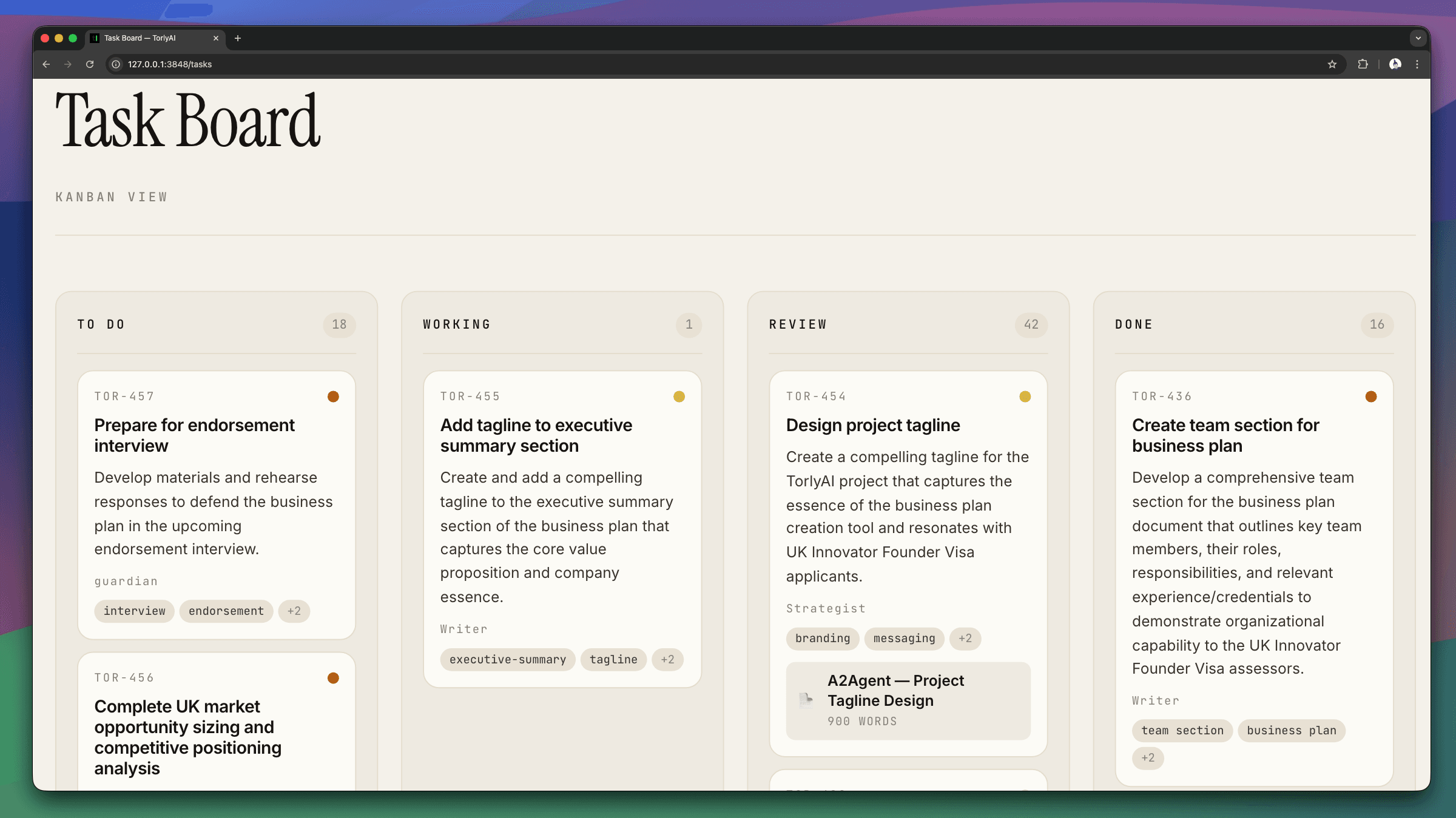Open the Chrome three-dot menu

click(1417, 64)
